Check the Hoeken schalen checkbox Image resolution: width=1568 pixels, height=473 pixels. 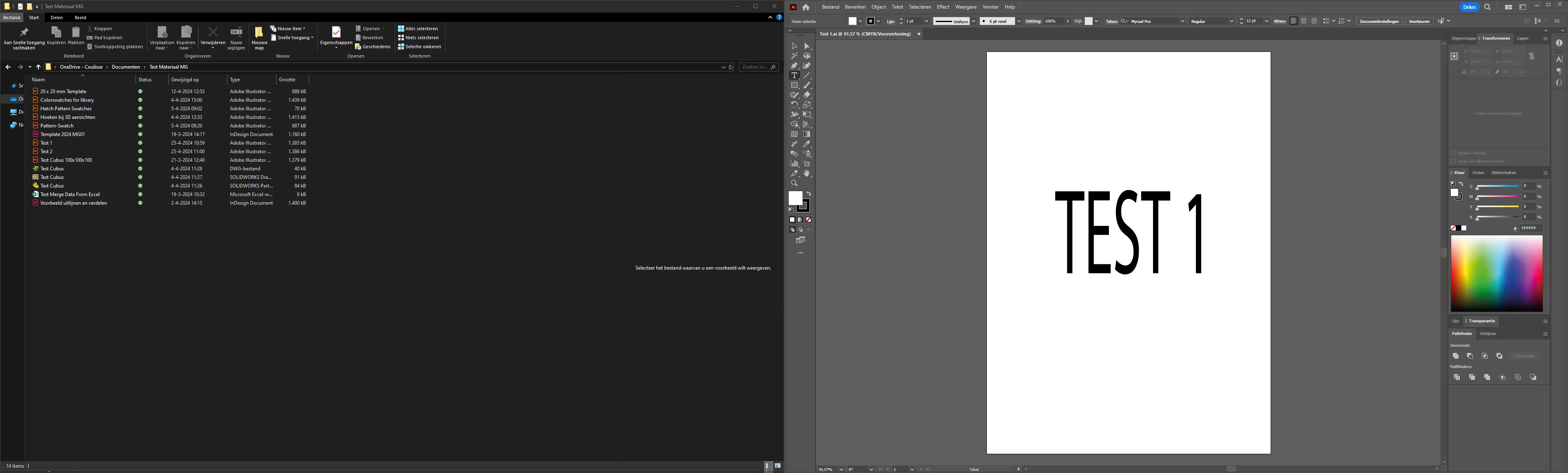1454,153
